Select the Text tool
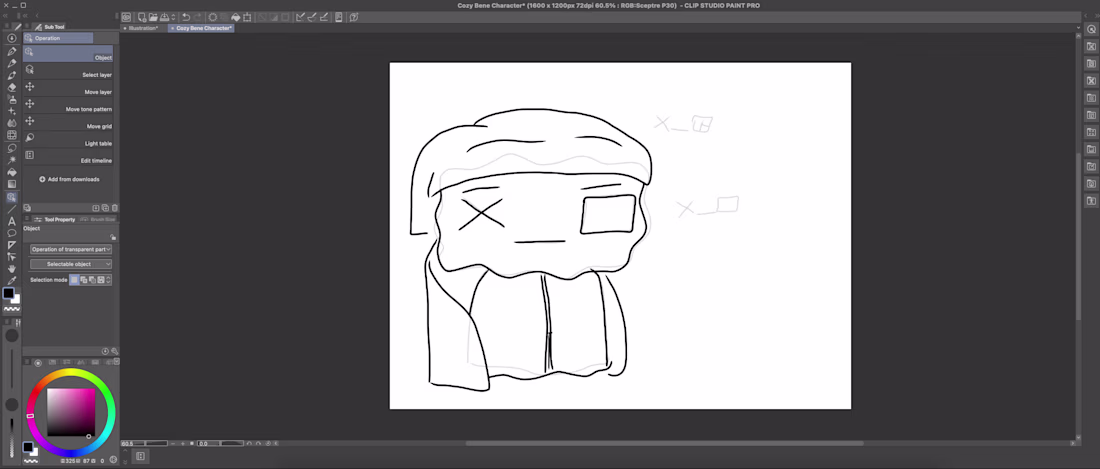This screenshot has width=1100, height=469. pos(12,222)
